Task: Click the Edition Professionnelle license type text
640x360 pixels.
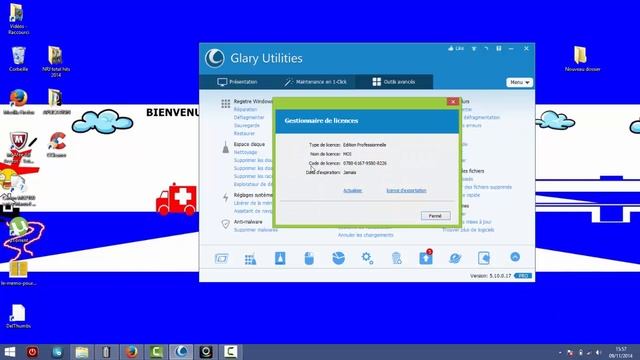Action: (364, 145)
